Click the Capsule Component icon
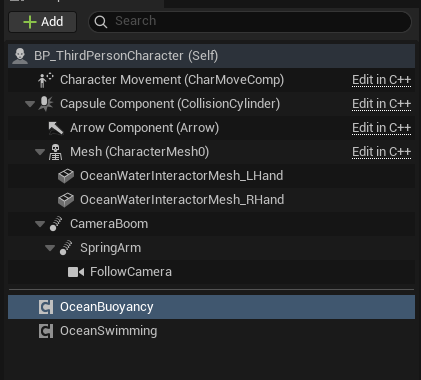Screen dimensions: 421x380 [46, 104]
